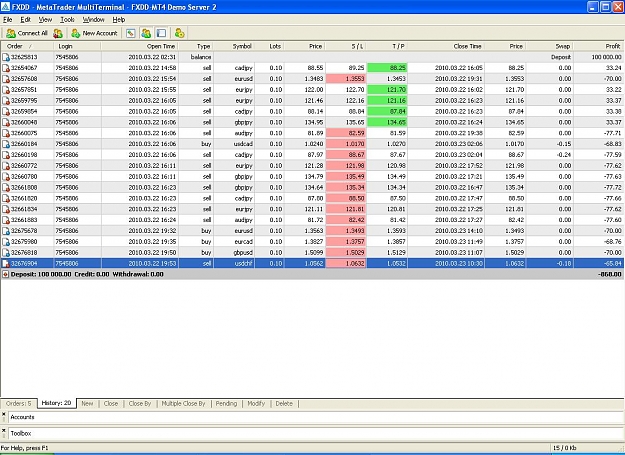This screenshot has width=625, height=455.
Task: Sort by the Open Time column header
Action: click(x=140, y=46)
